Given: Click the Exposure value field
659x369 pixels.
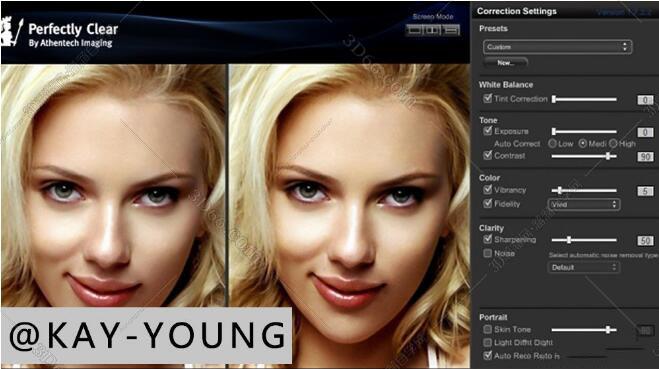Looking at the screenshot, I should coord(646,132).
